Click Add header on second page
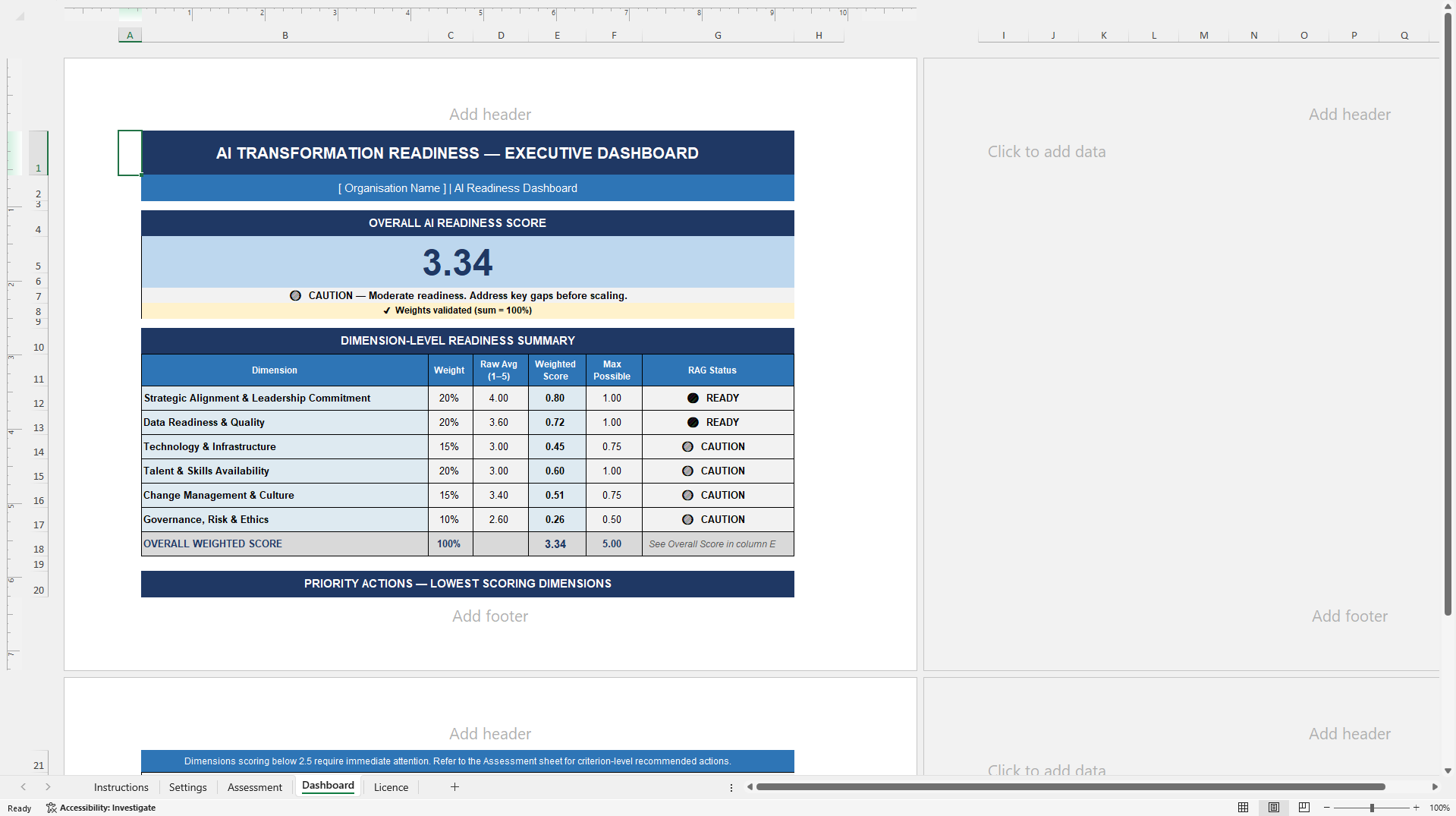Viewport: 1456px width, 816px height. (x=490, y=734)
